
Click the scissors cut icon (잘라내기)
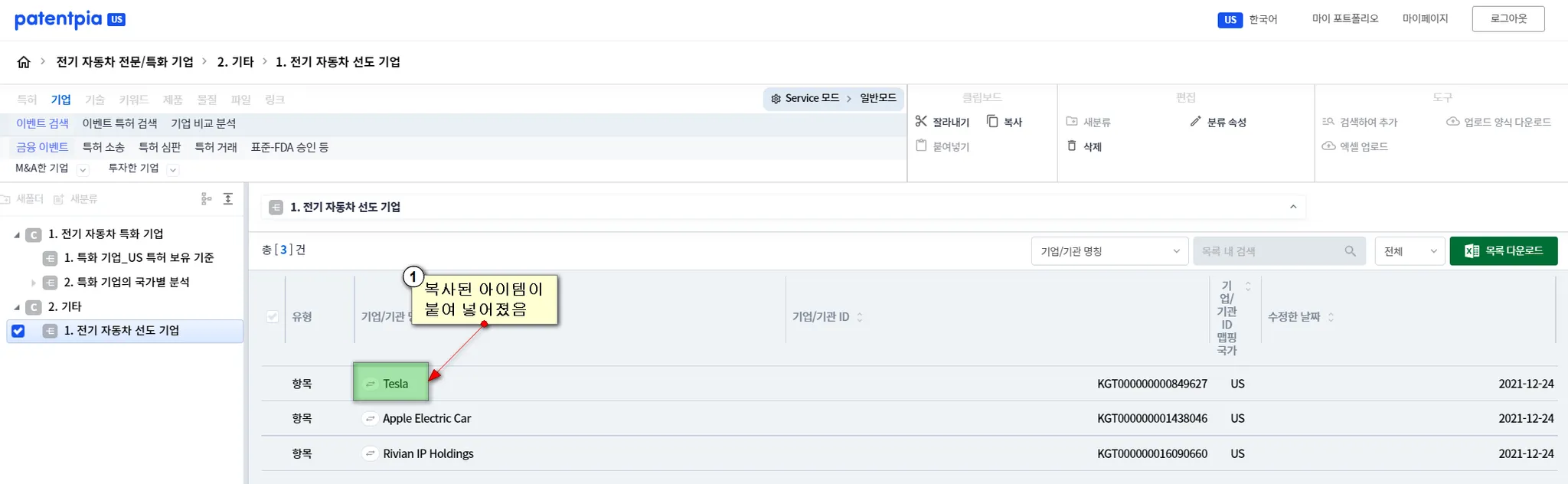[x=921, y=121]
